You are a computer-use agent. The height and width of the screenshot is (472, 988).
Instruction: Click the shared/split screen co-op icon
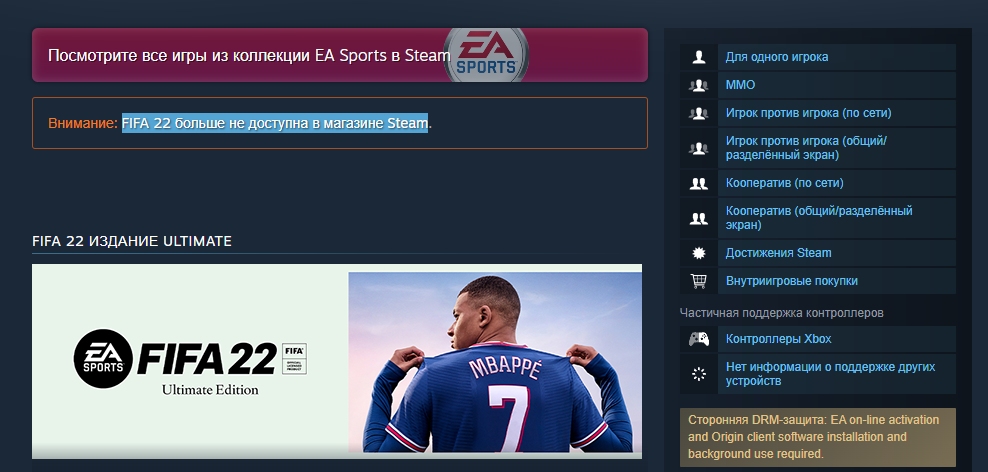pyautogui.click(x=698, y=218)
